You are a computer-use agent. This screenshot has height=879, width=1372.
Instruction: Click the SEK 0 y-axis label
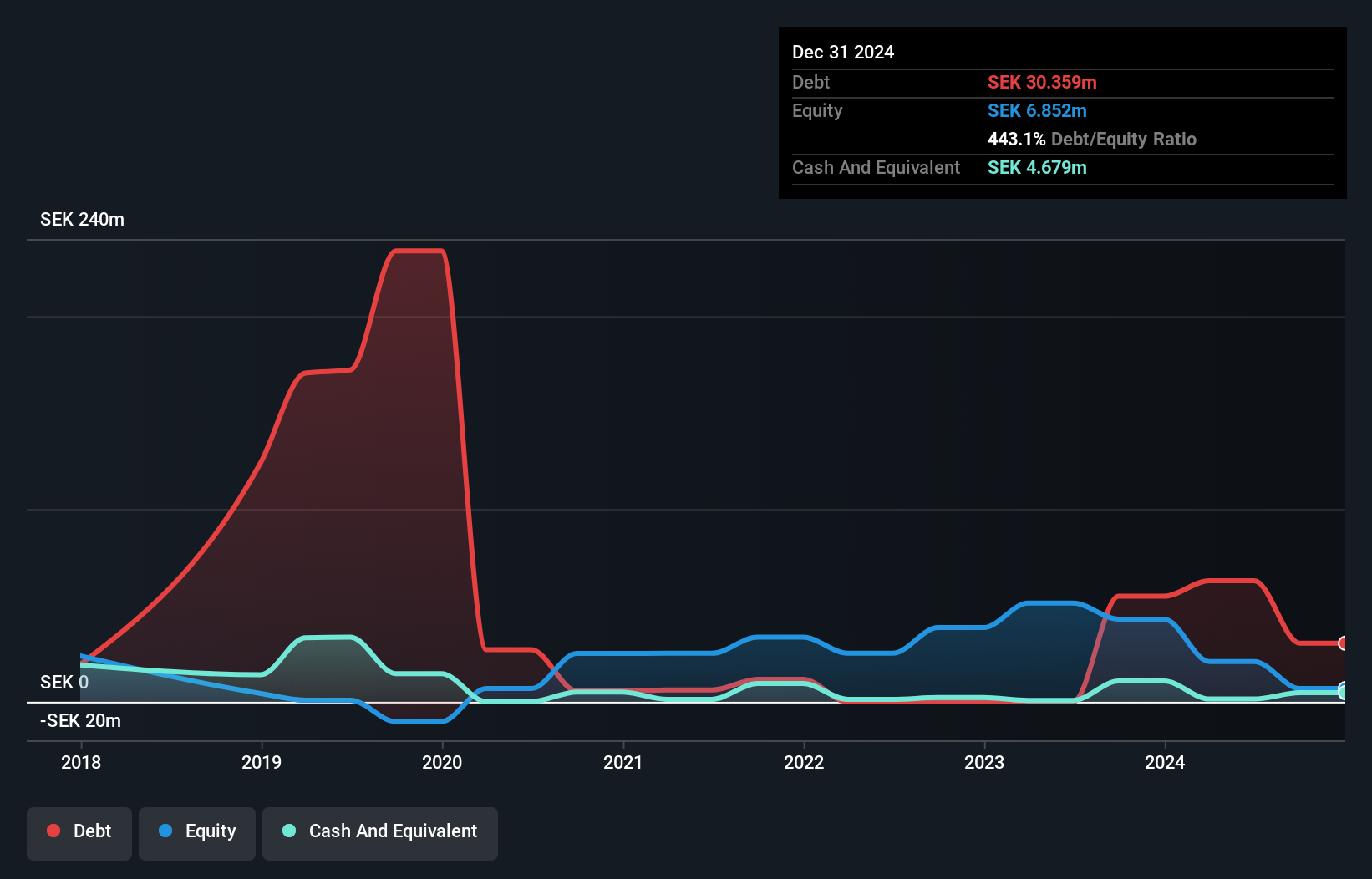click(x=64, y=682)
